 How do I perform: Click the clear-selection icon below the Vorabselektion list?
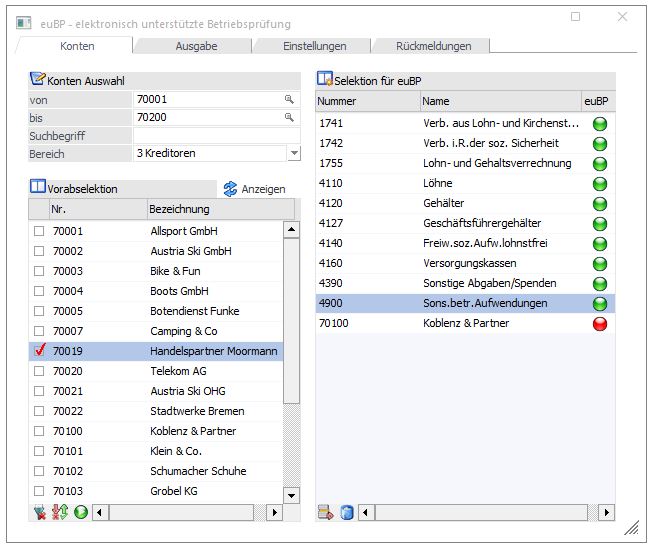click(40, 512)
